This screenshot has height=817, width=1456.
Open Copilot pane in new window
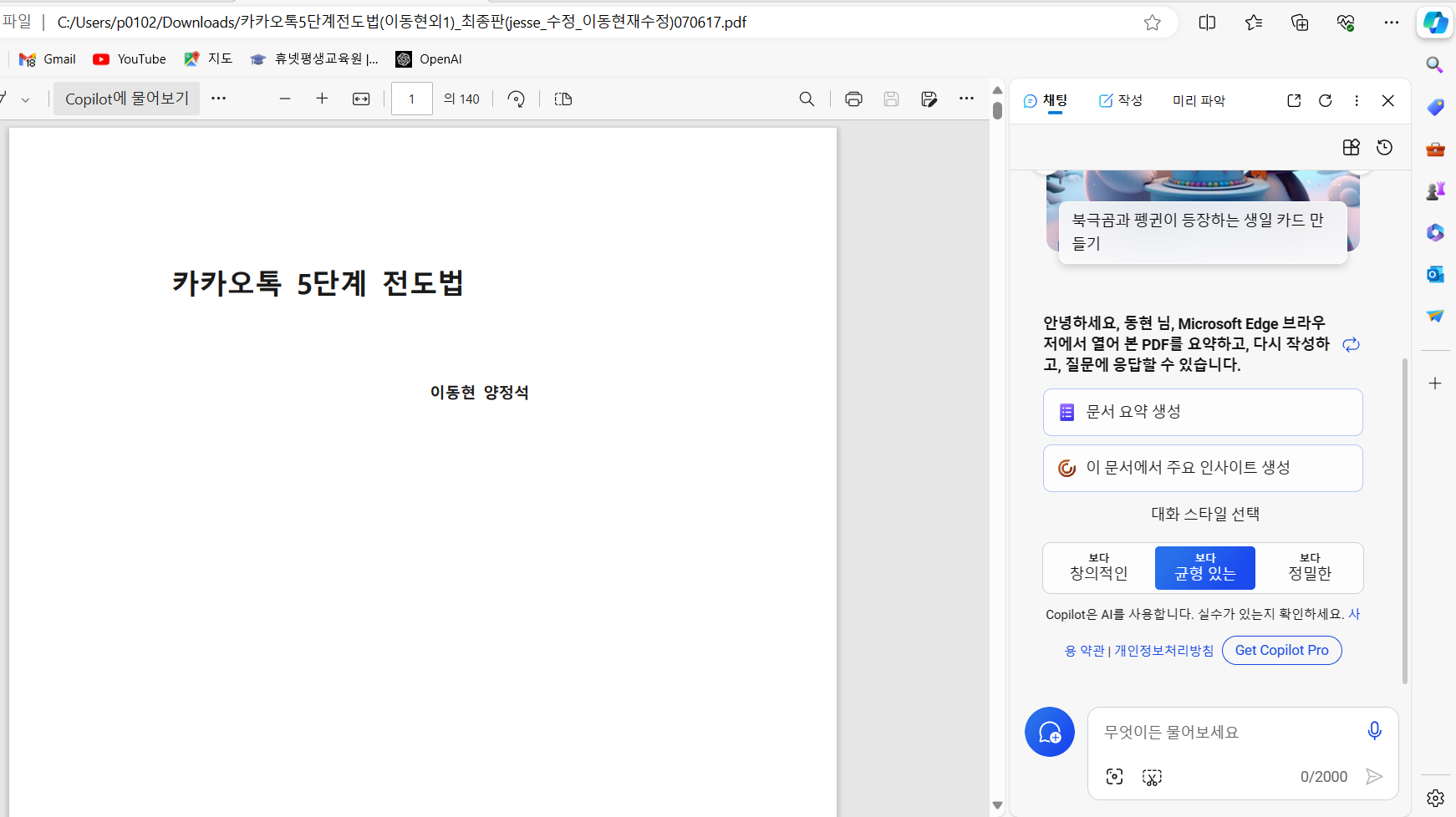1294,100
